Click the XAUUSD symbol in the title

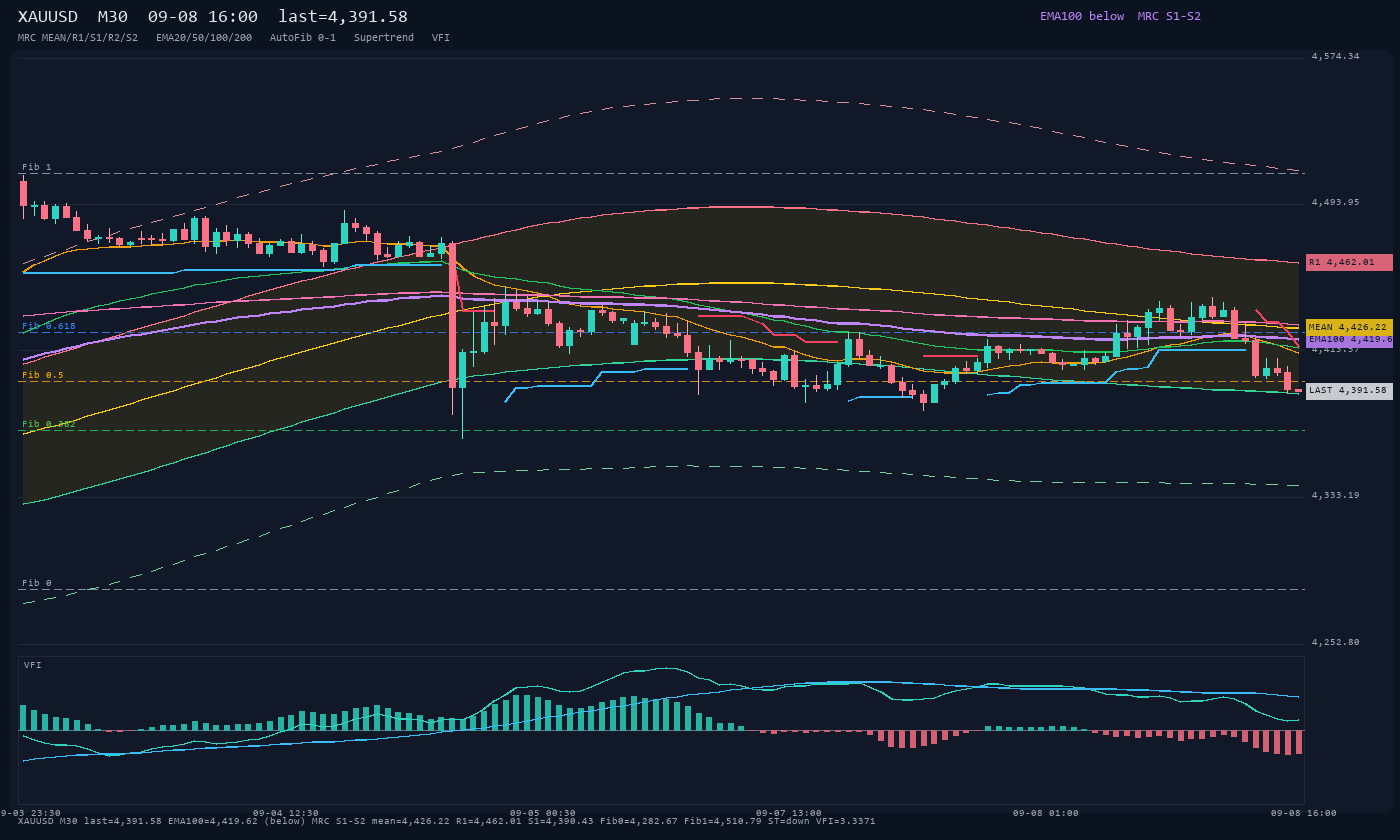click(48, 17)
